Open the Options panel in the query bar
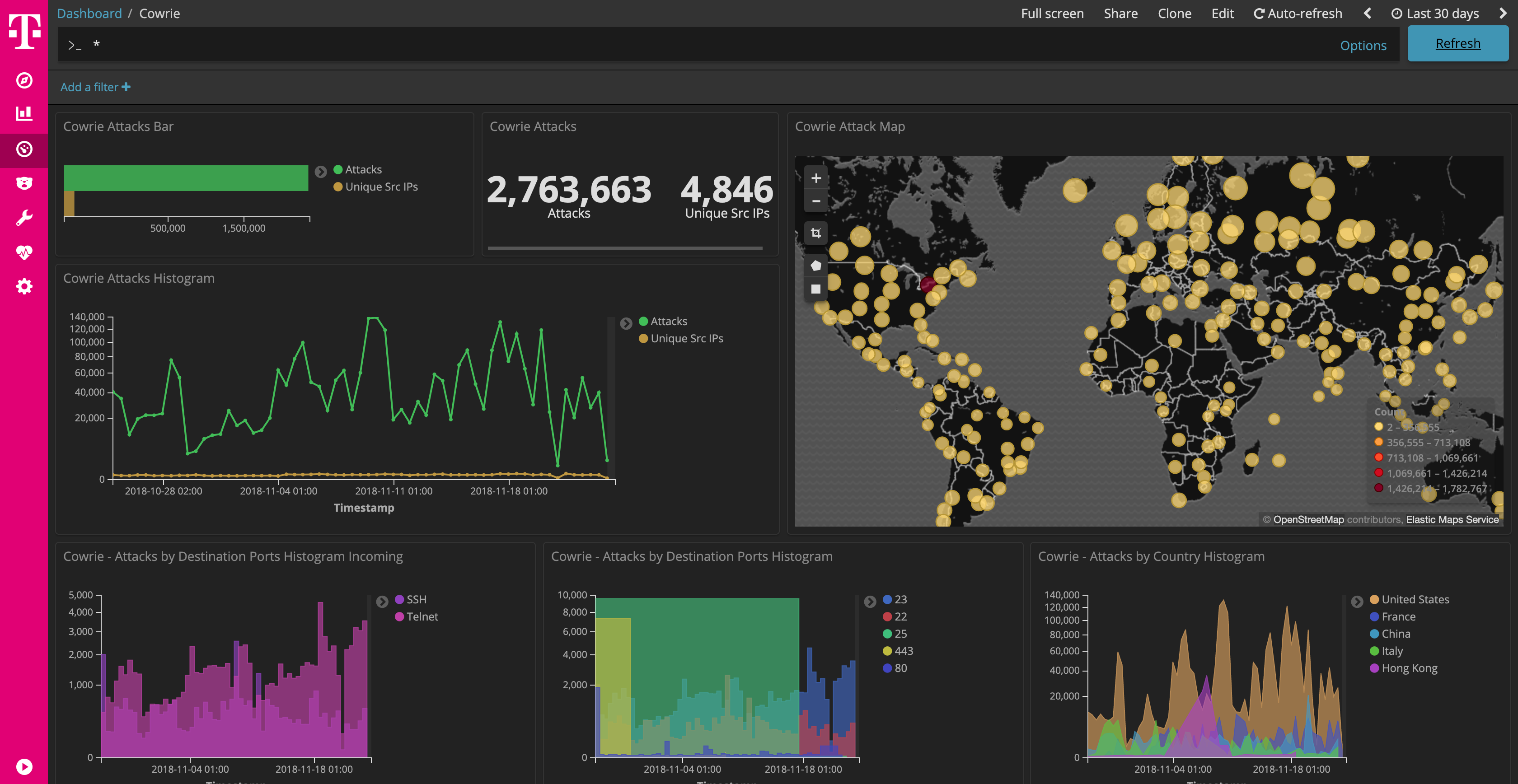Image resolution: width=1518 pixels, height=784 pixels. (x=1363, y=45)
